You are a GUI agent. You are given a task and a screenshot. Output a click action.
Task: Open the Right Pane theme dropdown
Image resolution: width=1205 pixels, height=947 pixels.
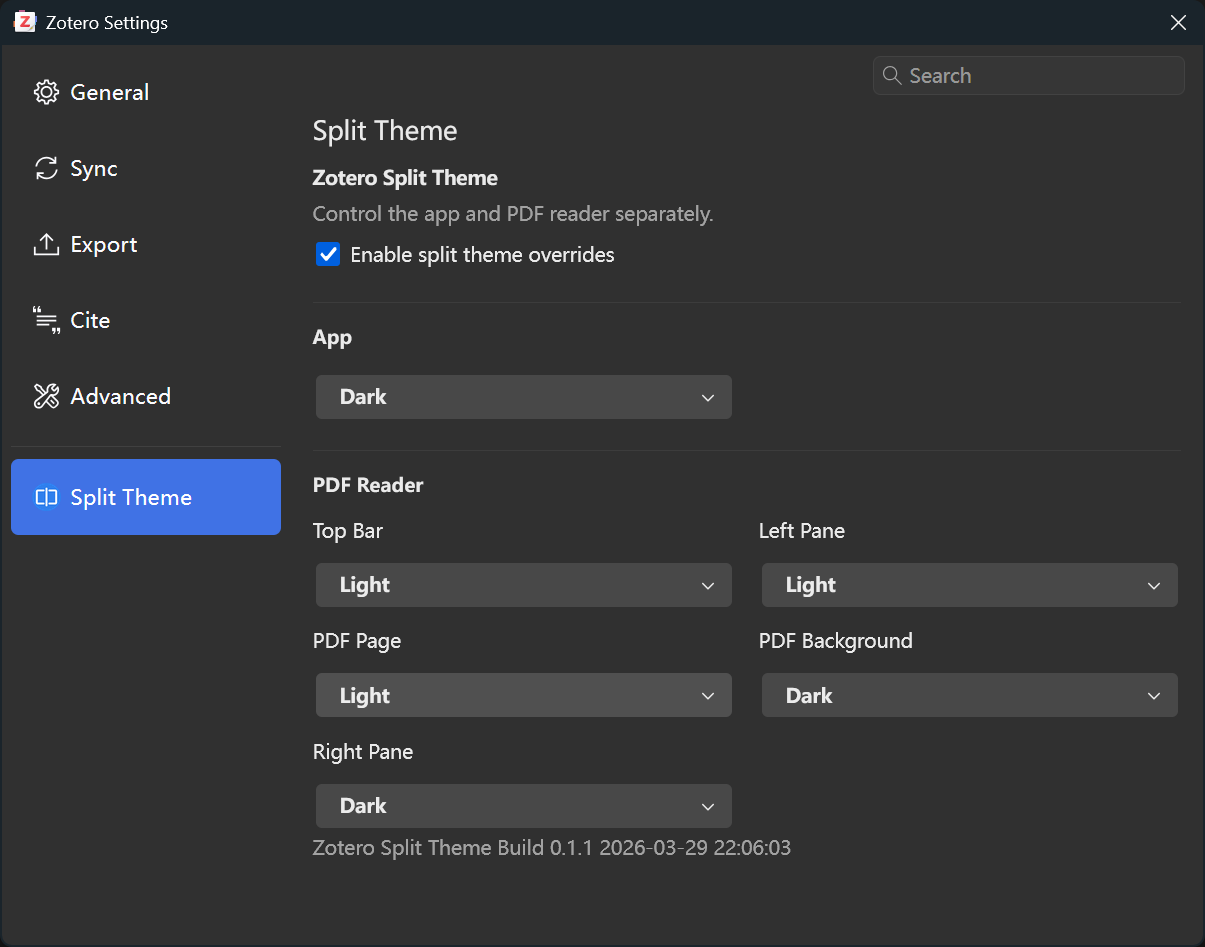click(x=524, y=806)
